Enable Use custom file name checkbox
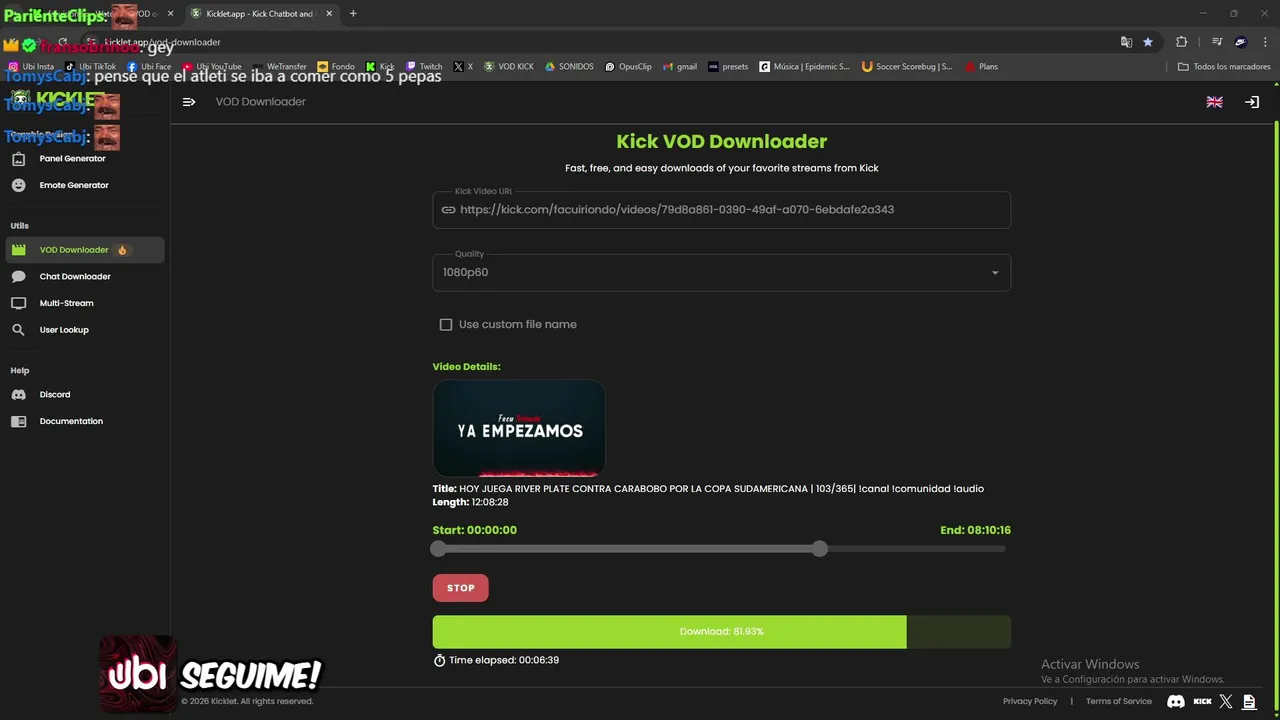The height and width of the screenshot is (720, 1280). point(446,324)
